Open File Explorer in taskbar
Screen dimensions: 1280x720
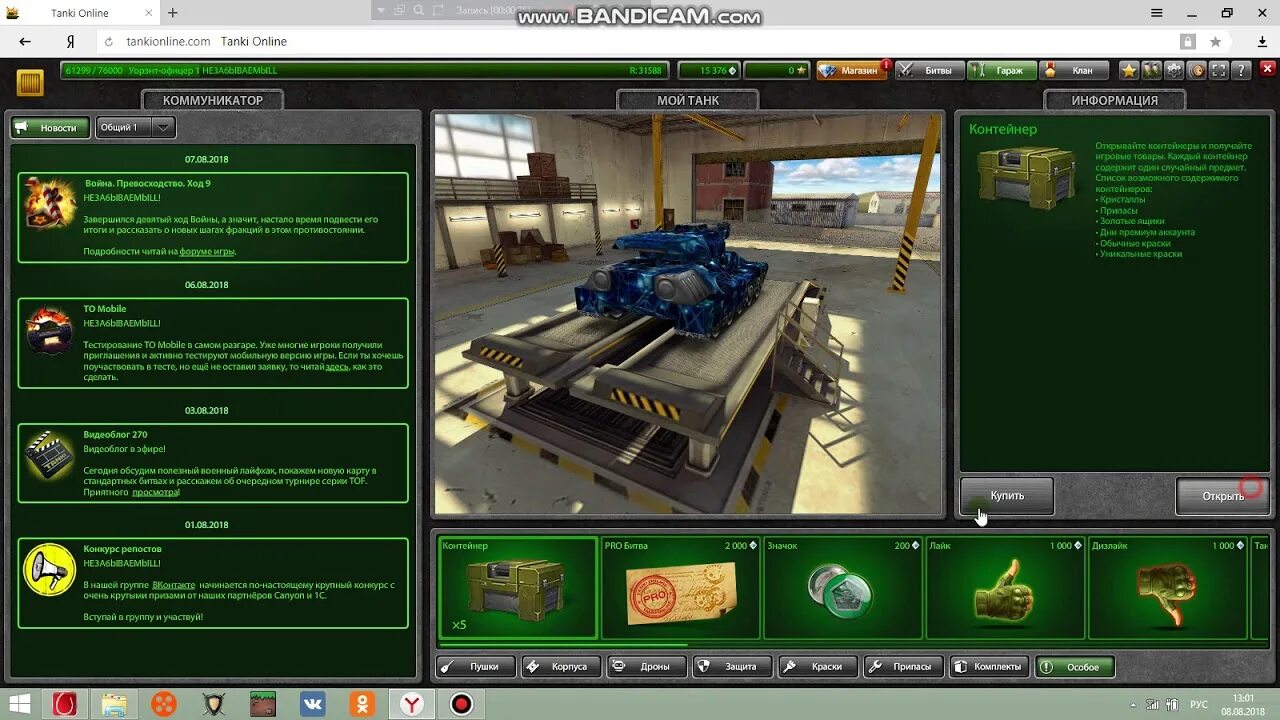coord(114,704)
